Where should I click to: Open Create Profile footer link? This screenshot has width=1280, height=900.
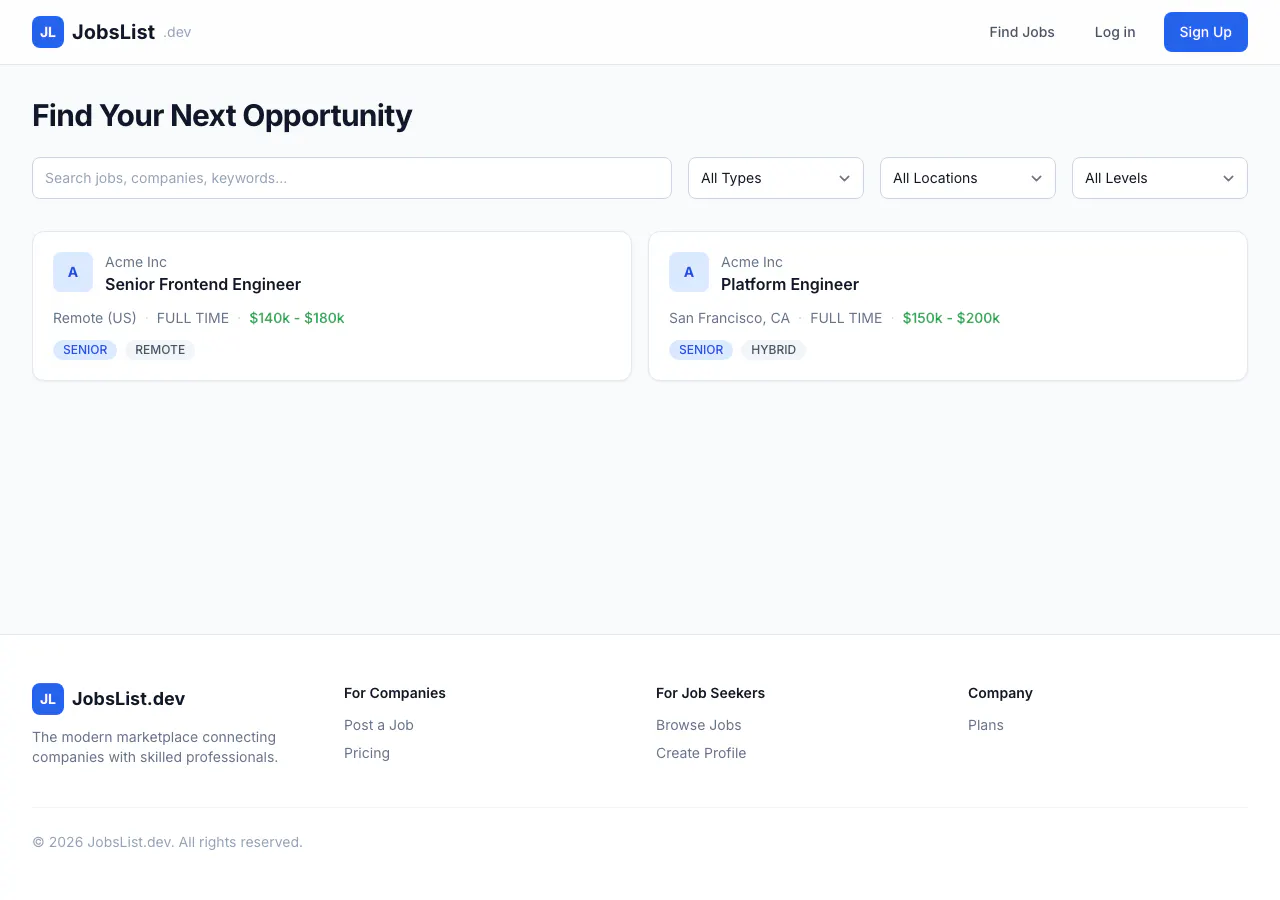(x=701, y=753)
